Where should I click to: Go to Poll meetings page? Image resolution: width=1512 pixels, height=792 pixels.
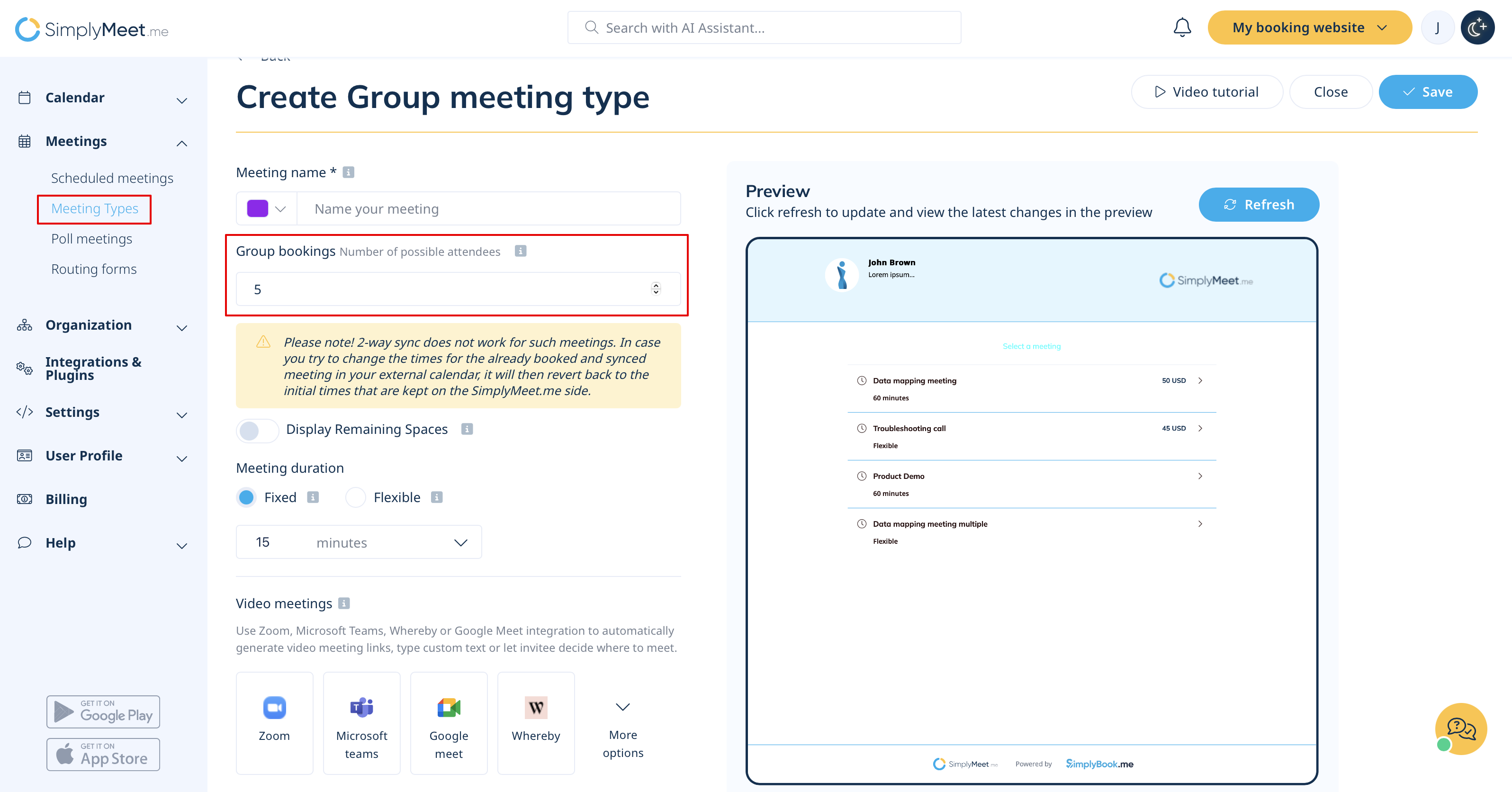click(91, 239)
